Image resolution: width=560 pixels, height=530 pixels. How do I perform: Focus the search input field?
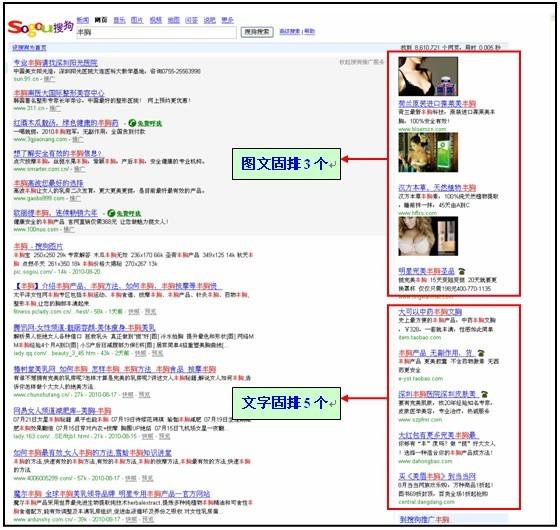[156, 32]
